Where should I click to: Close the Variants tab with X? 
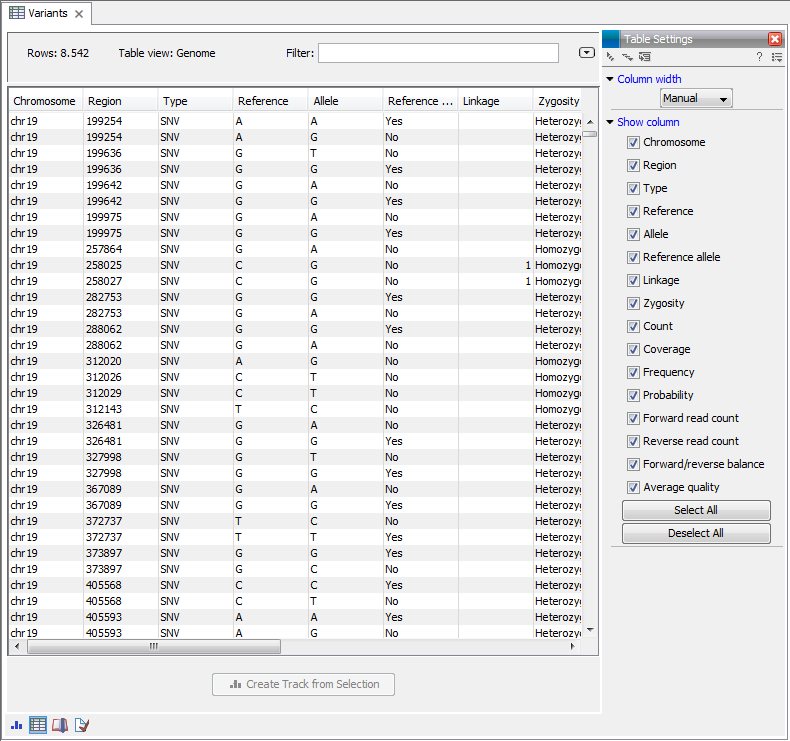point(79,14)
